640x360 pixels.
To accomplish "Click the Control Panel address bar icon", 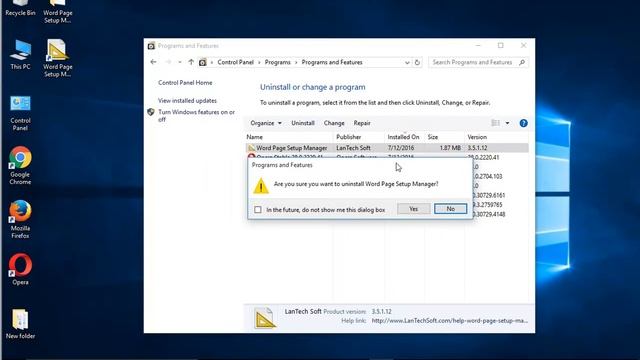I will pos(202,62).
